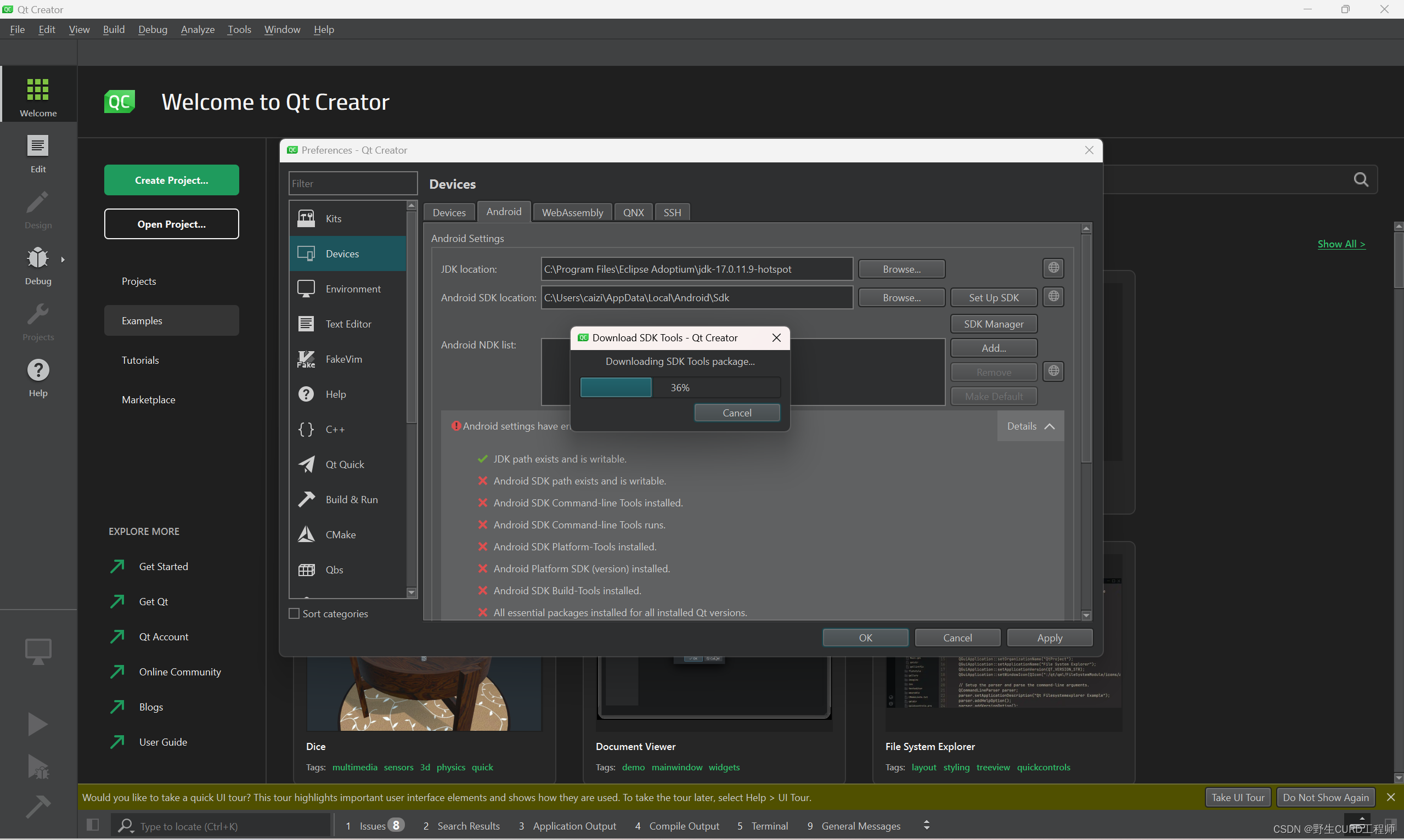Select Environment preferences category
This screenshot has width=1404, height=840.
click(x=347, y=289)
